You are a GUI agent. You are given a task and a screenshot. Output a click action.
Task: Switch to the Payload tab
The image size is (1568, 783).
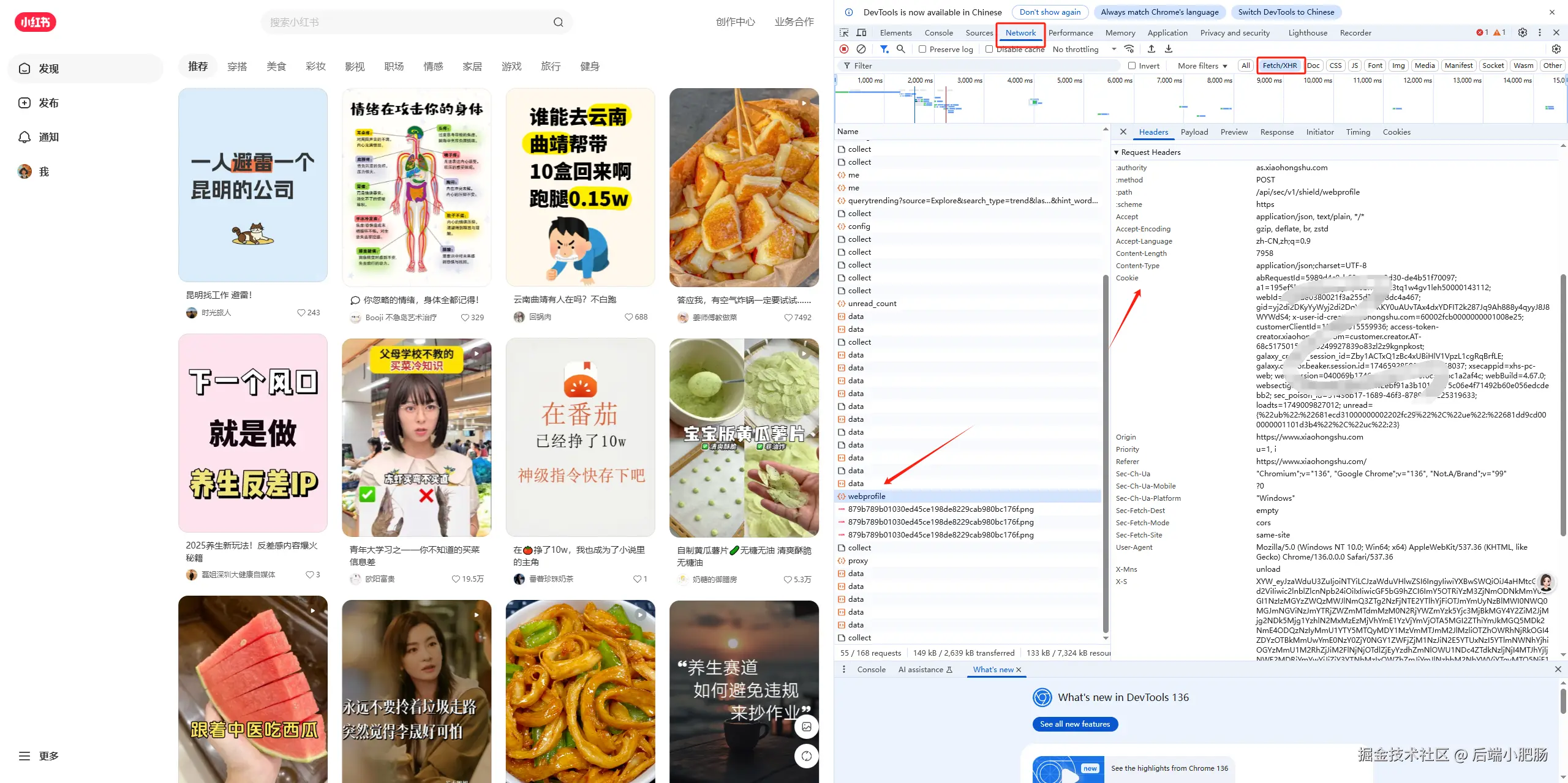[1194, 132]
